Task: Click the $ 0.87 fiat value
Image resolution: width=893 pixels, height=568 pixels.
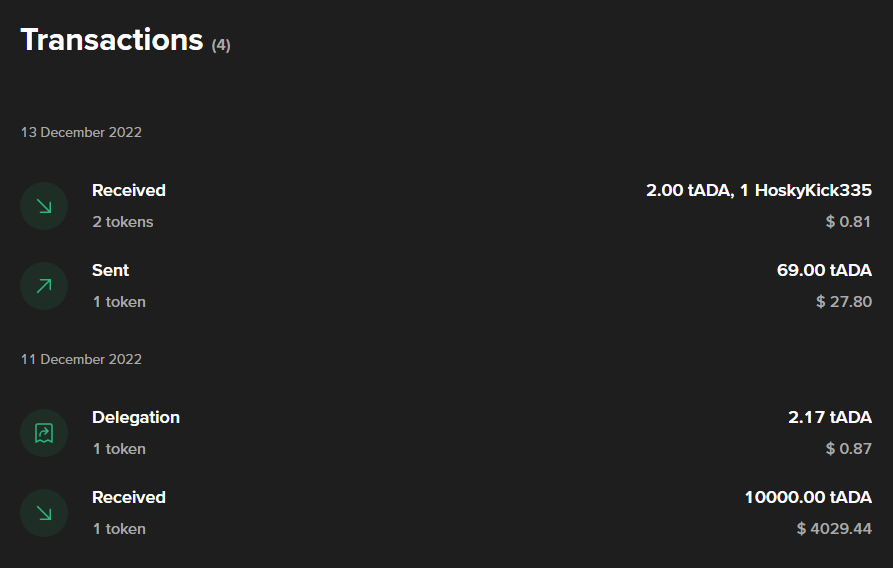Action: pyautogui.click(x=849, y=449)
